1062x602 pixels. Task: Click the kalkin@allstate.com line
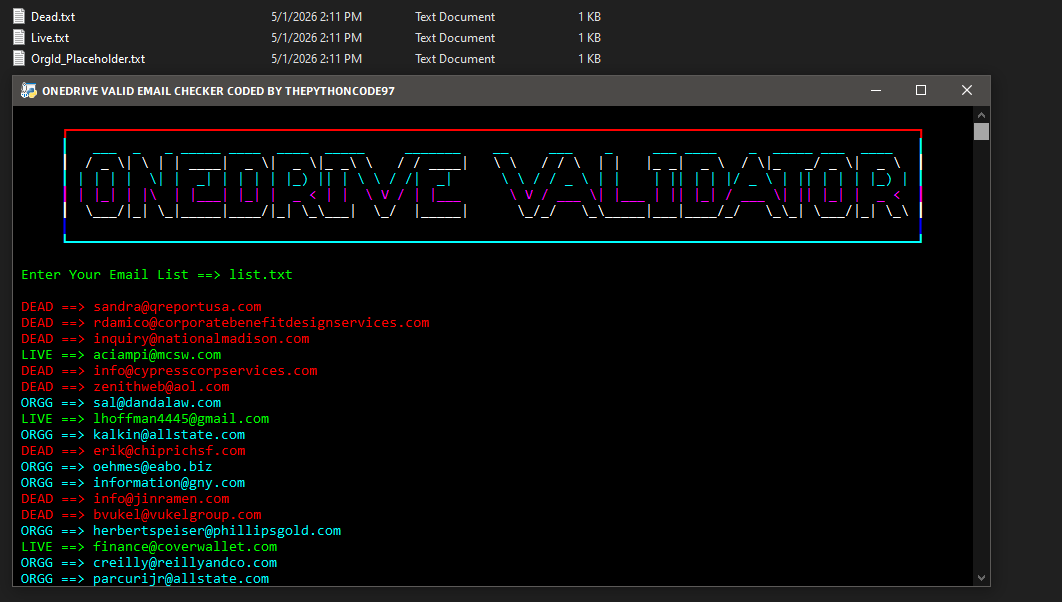coord(133,435)
